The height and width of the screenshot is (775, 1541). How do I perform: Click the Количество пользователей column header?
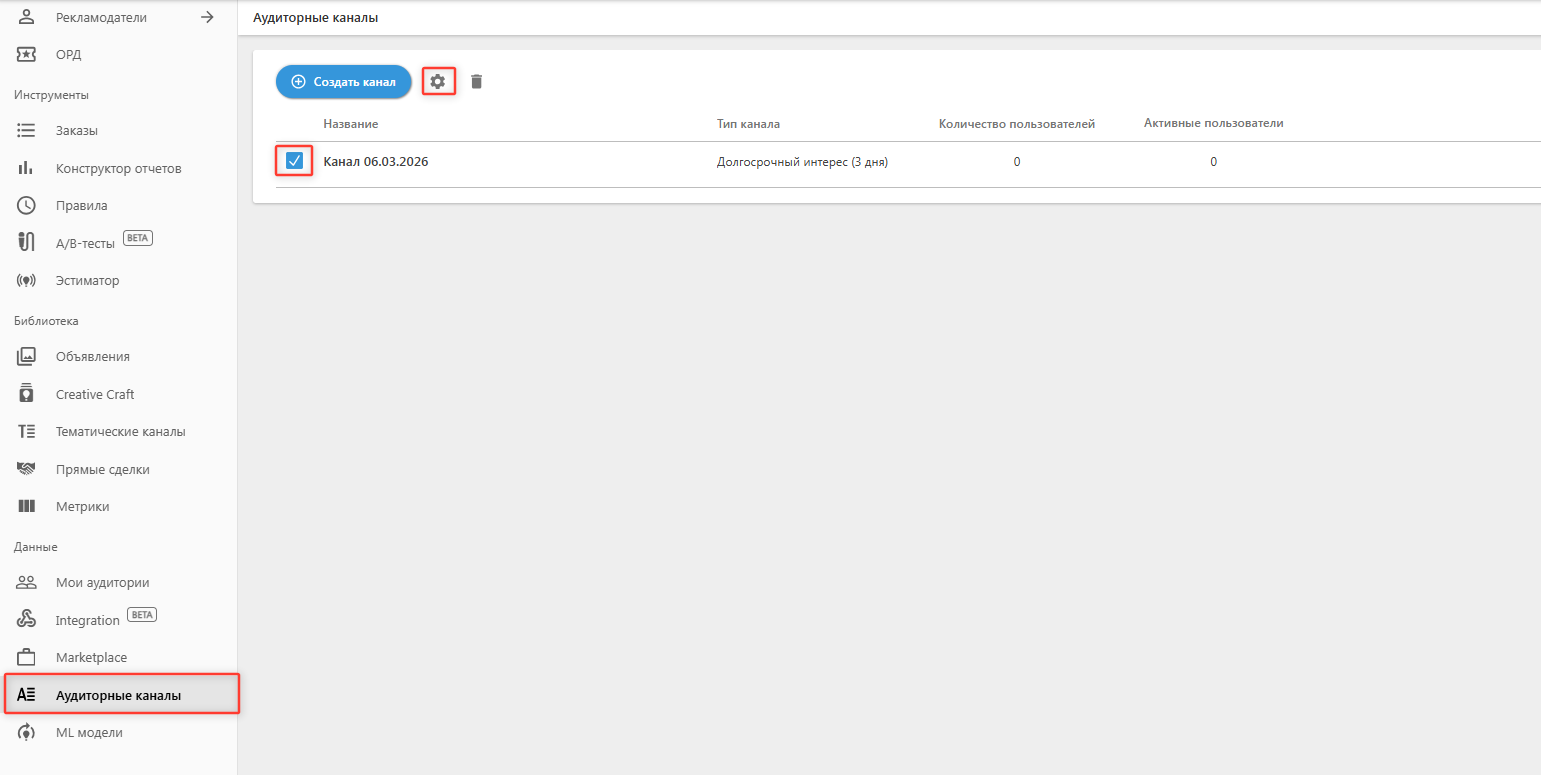[x=1016, y=124]
